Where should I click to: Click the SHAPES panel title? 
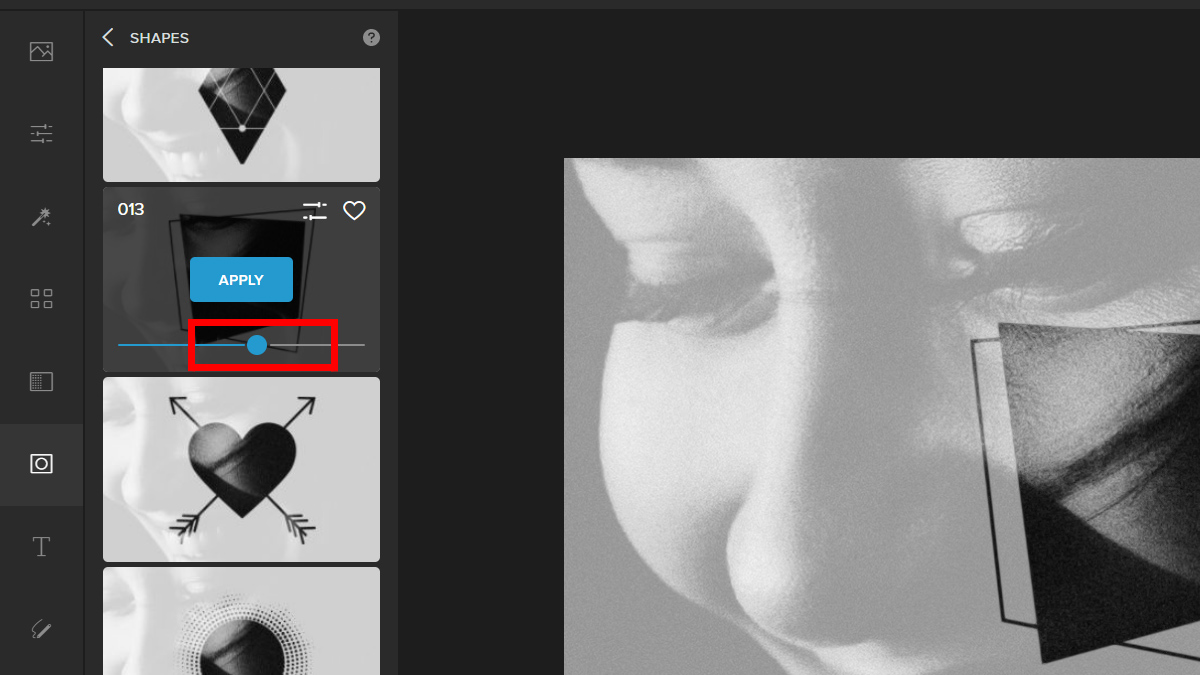point(159,38)
